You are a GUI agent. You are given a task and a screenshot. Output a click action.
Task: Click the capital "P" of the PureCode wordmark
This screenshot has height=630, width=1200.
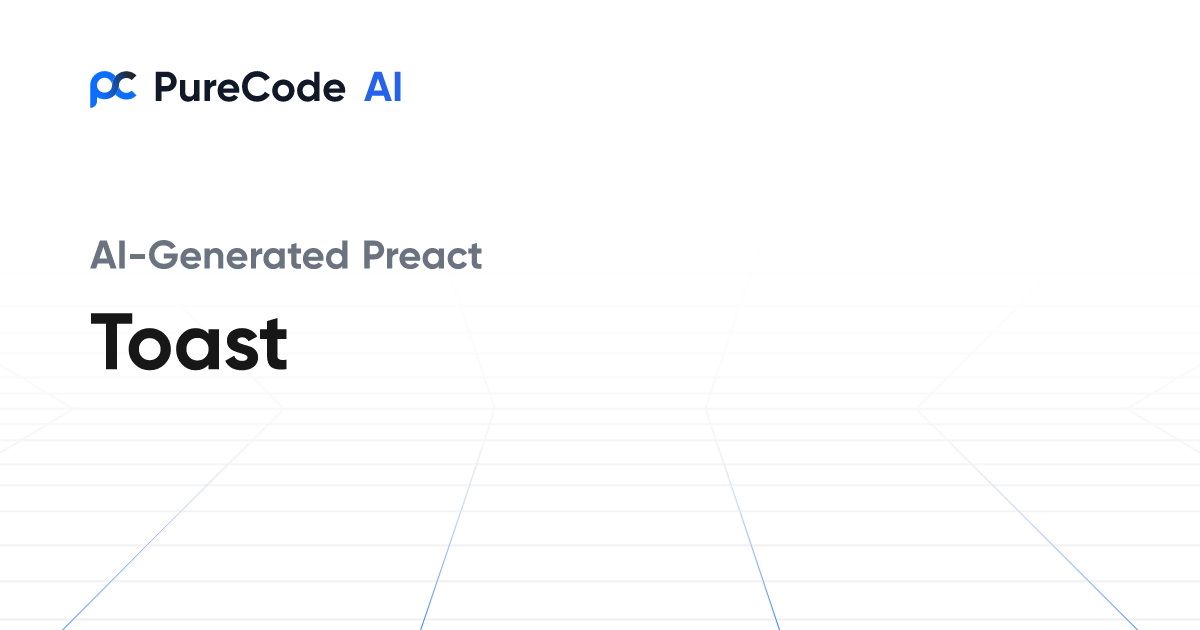(164, 89)
